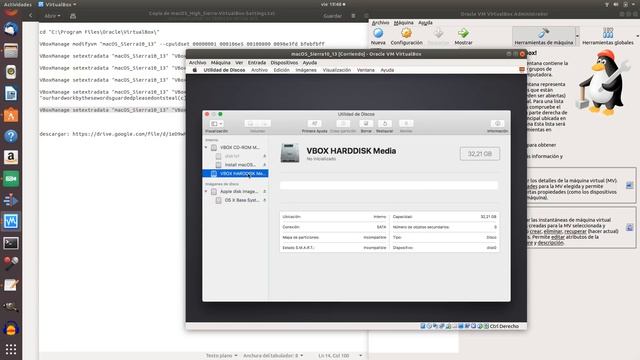
Task: Open Apple menu in macOS guest
Action: 195,70
